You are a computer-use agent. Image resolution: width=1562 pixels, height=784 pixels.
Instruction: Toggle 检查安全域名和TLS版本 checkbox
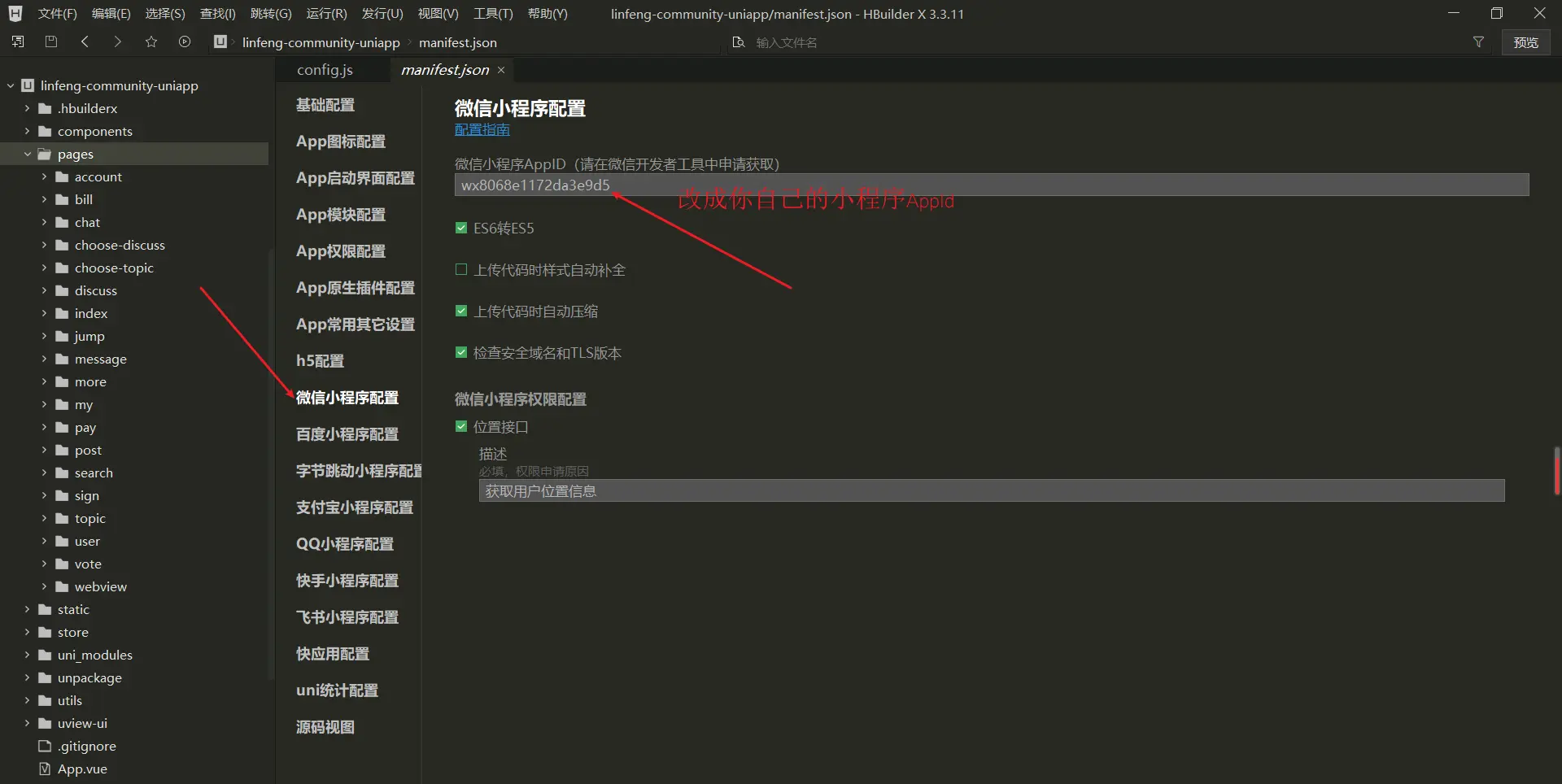click(x=461, y=352)
